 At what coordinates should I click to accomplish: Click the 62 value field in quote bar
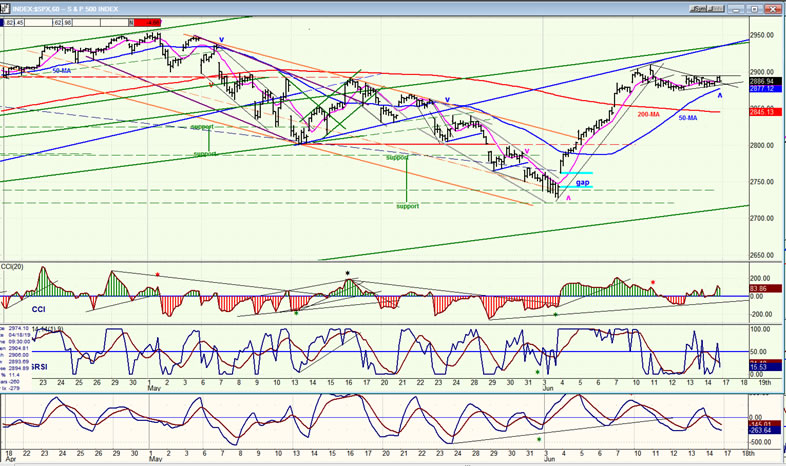(x=59, y=23)
